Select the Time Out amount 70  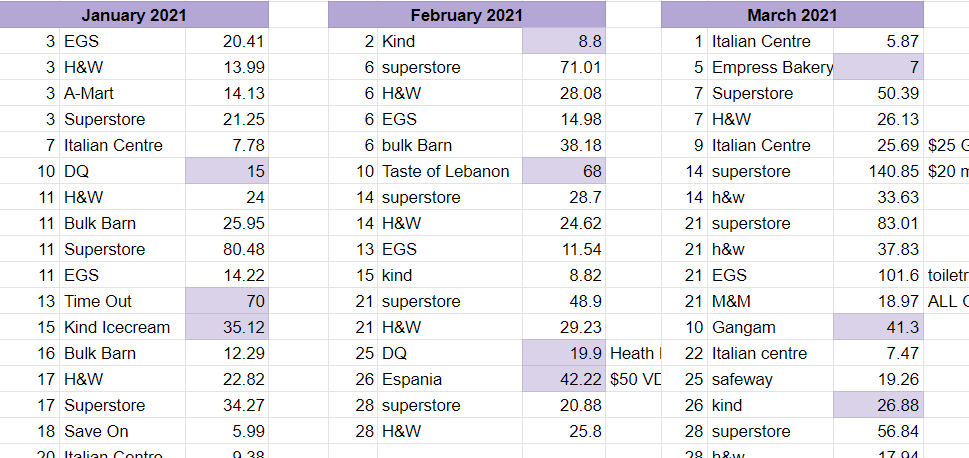(x=226, y=301)
